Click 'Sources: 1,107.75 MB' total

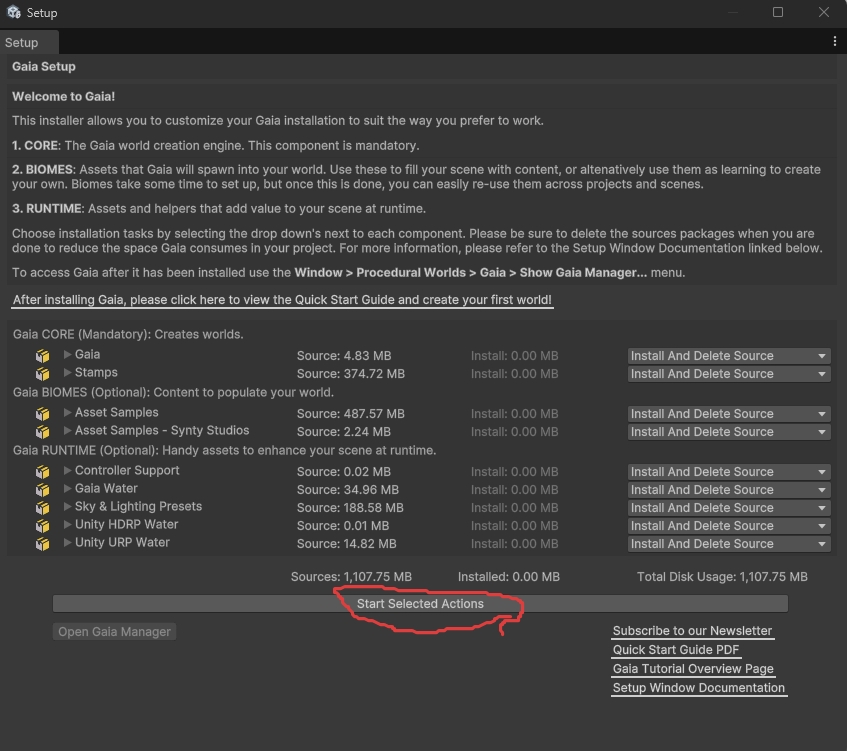click(351, 577)
